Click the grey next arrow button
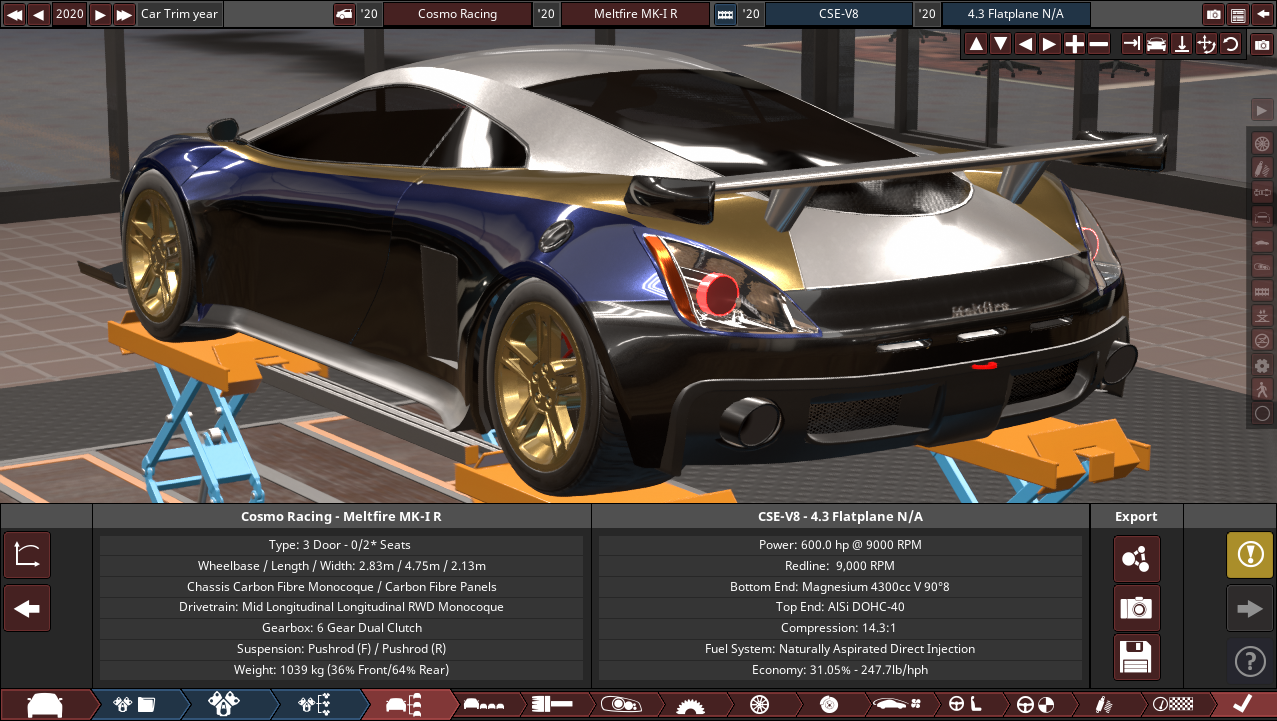Screen dimensions: 1277x721 [1250, 608]
